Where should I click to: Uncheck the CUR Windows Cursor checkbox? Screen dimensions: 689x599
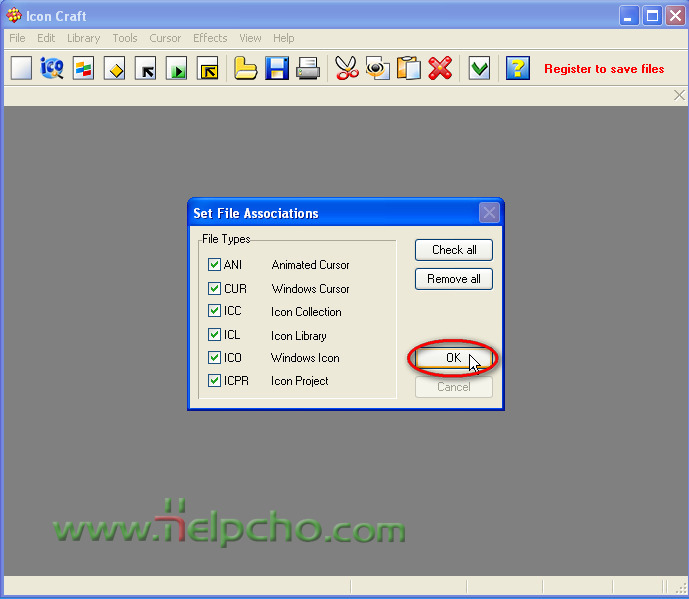[214, 288]
